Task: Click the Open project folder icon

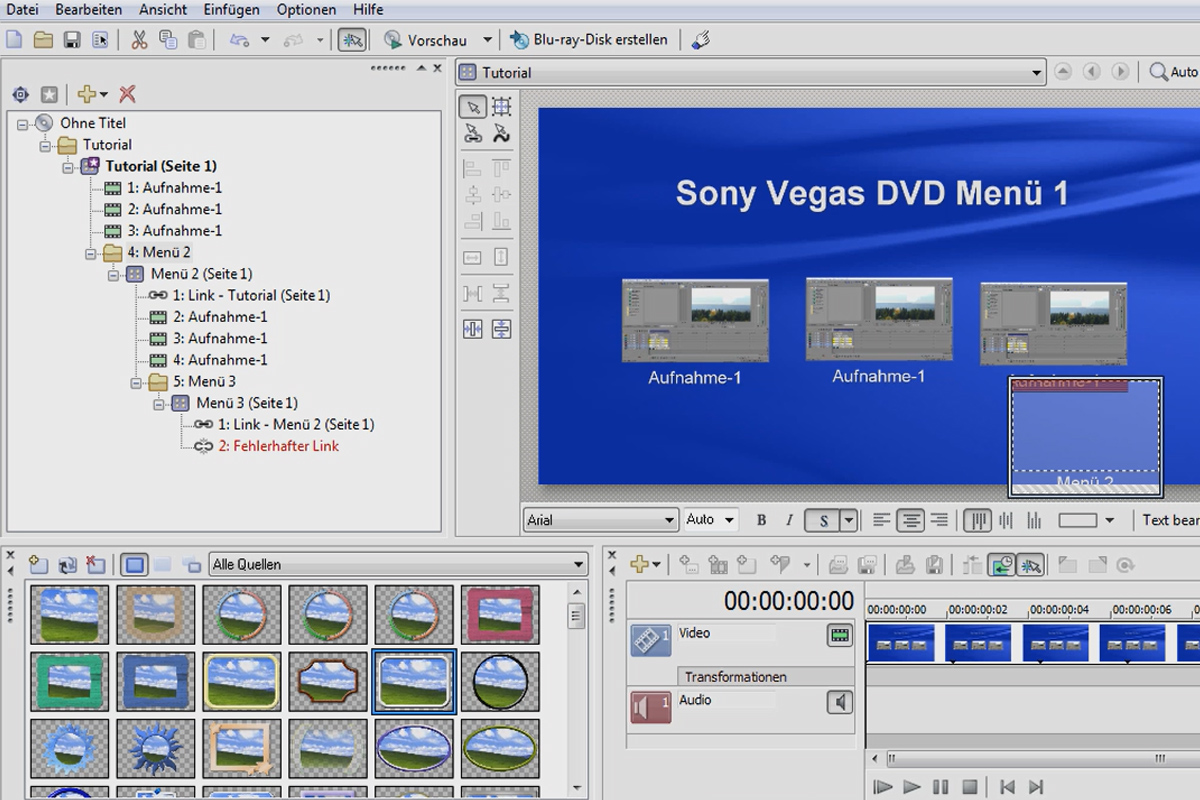Action: (x=43, y=40)
